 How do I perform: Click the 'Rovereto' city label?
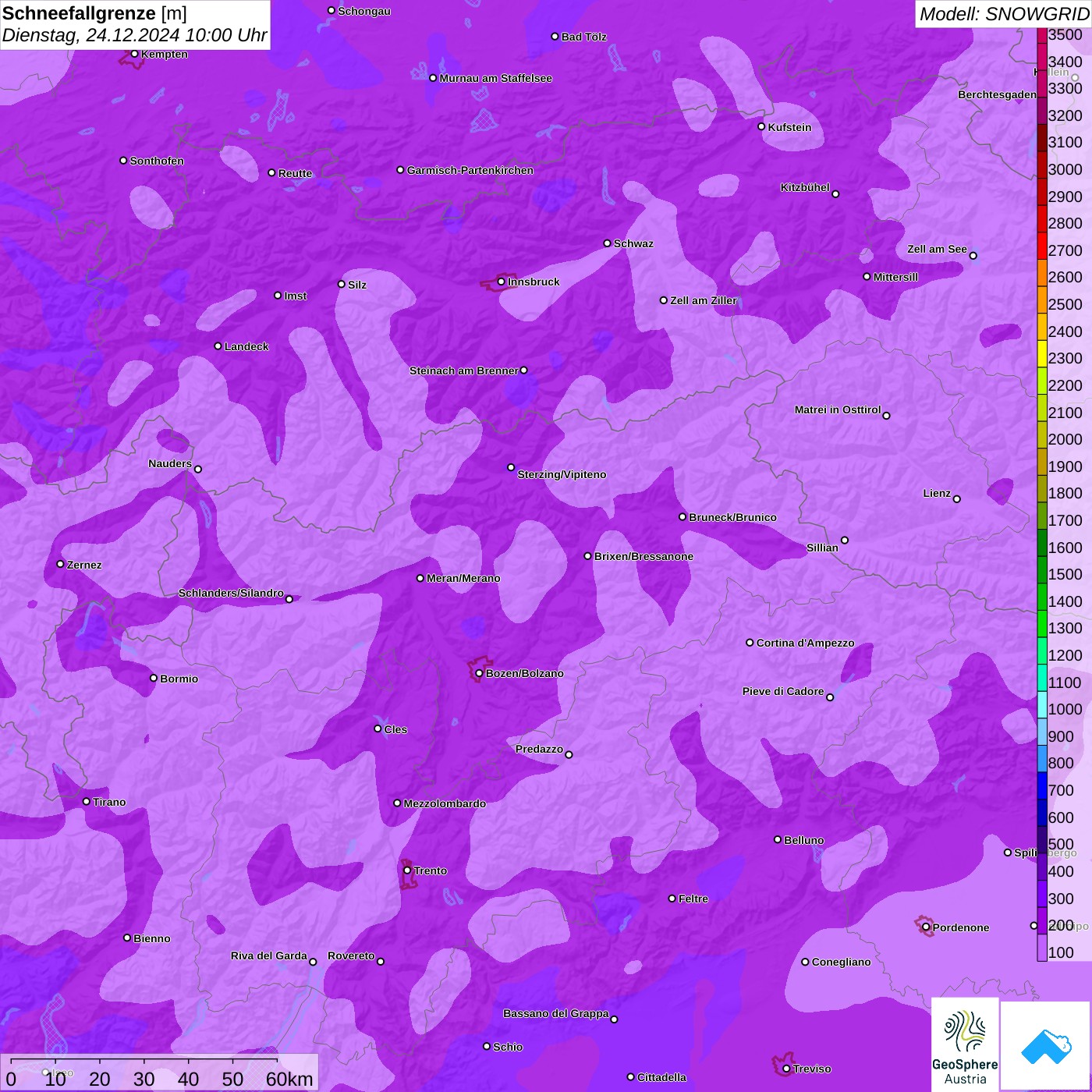(x=351, y=955)
